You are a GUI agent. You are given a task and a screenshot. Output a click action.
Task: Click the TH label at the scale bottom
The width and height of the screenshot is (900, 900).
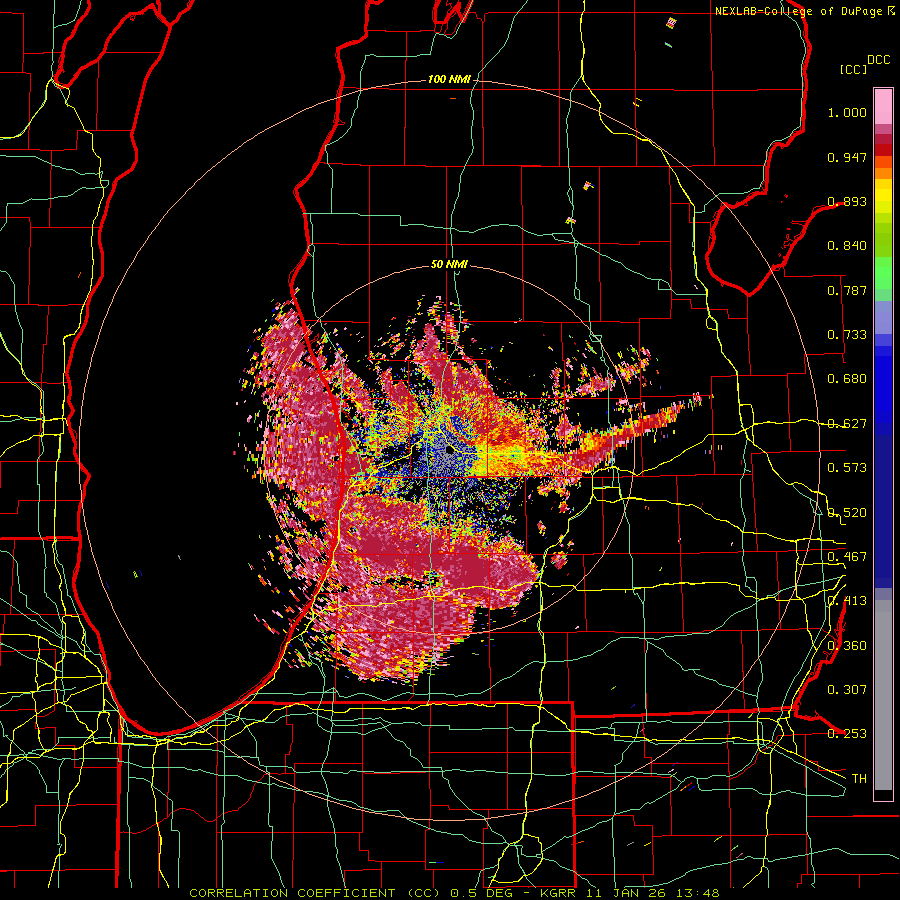click(x=859, y=779)
